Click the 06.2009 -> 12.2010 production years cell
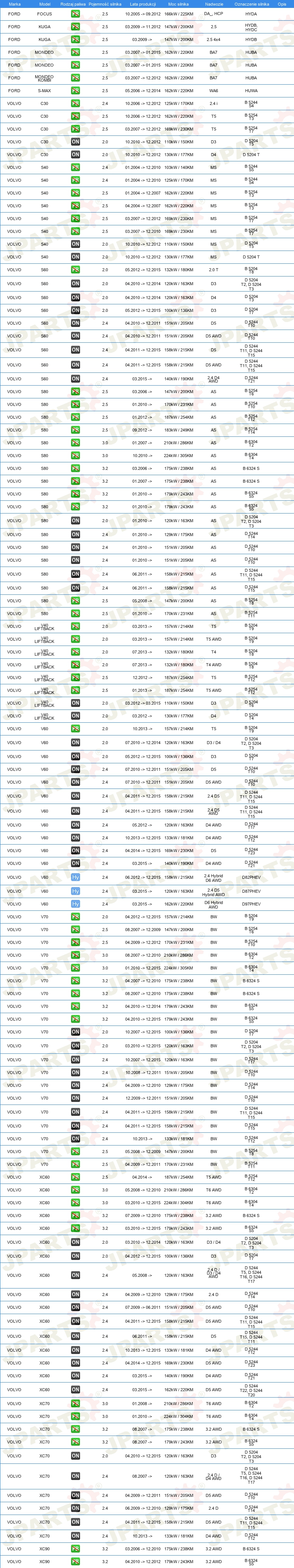Image resolution: width=294 pixels, height=1568 pixels. point(143,1508)
